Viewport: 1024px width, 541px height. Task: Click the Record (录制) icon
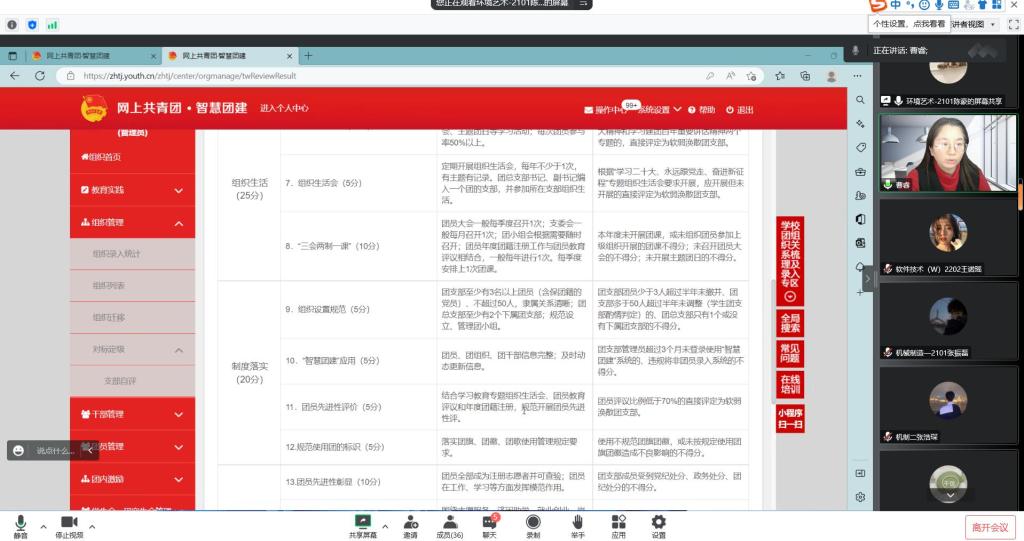(533, 521)
